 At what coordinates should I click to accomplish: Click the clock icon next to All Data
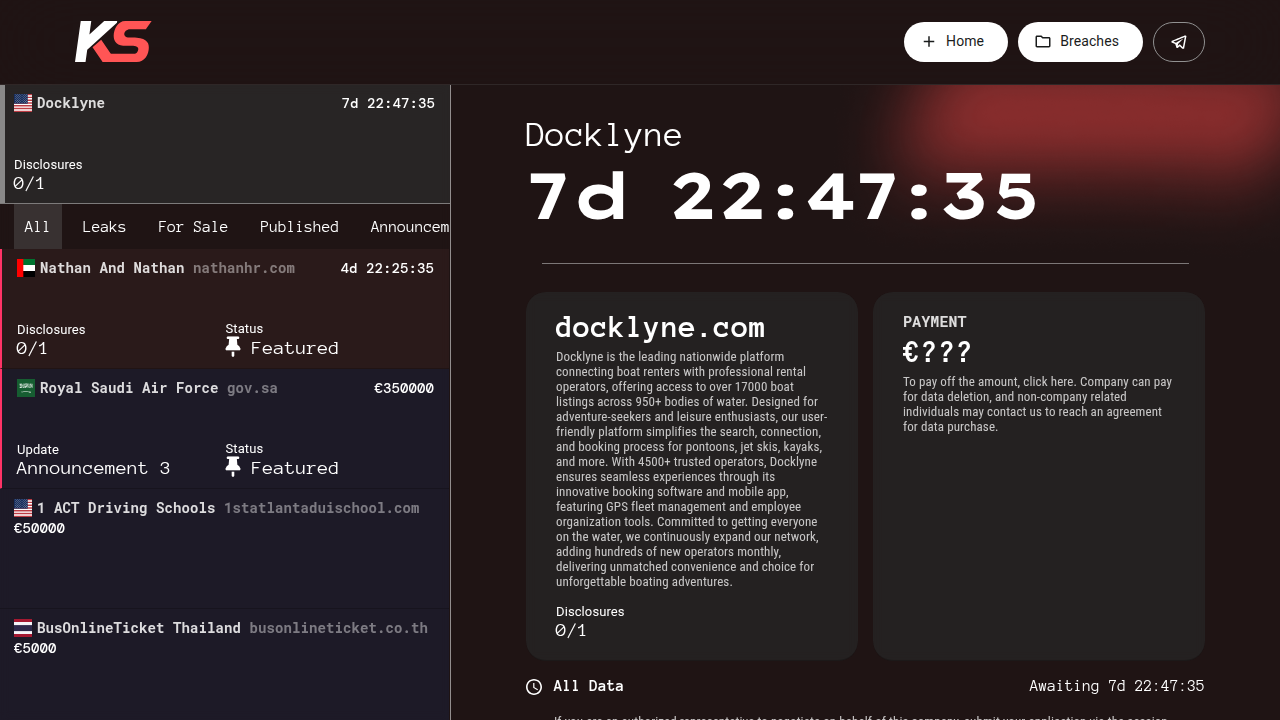click(x=534, y=687)
